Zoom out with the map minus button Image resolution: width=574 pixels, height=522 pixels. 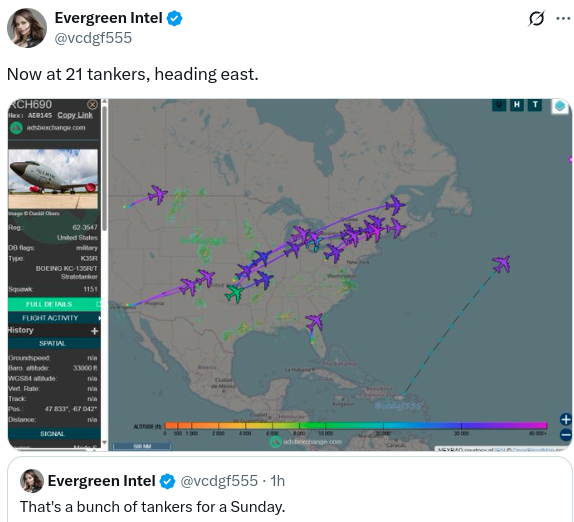click(x=566, y=435)
